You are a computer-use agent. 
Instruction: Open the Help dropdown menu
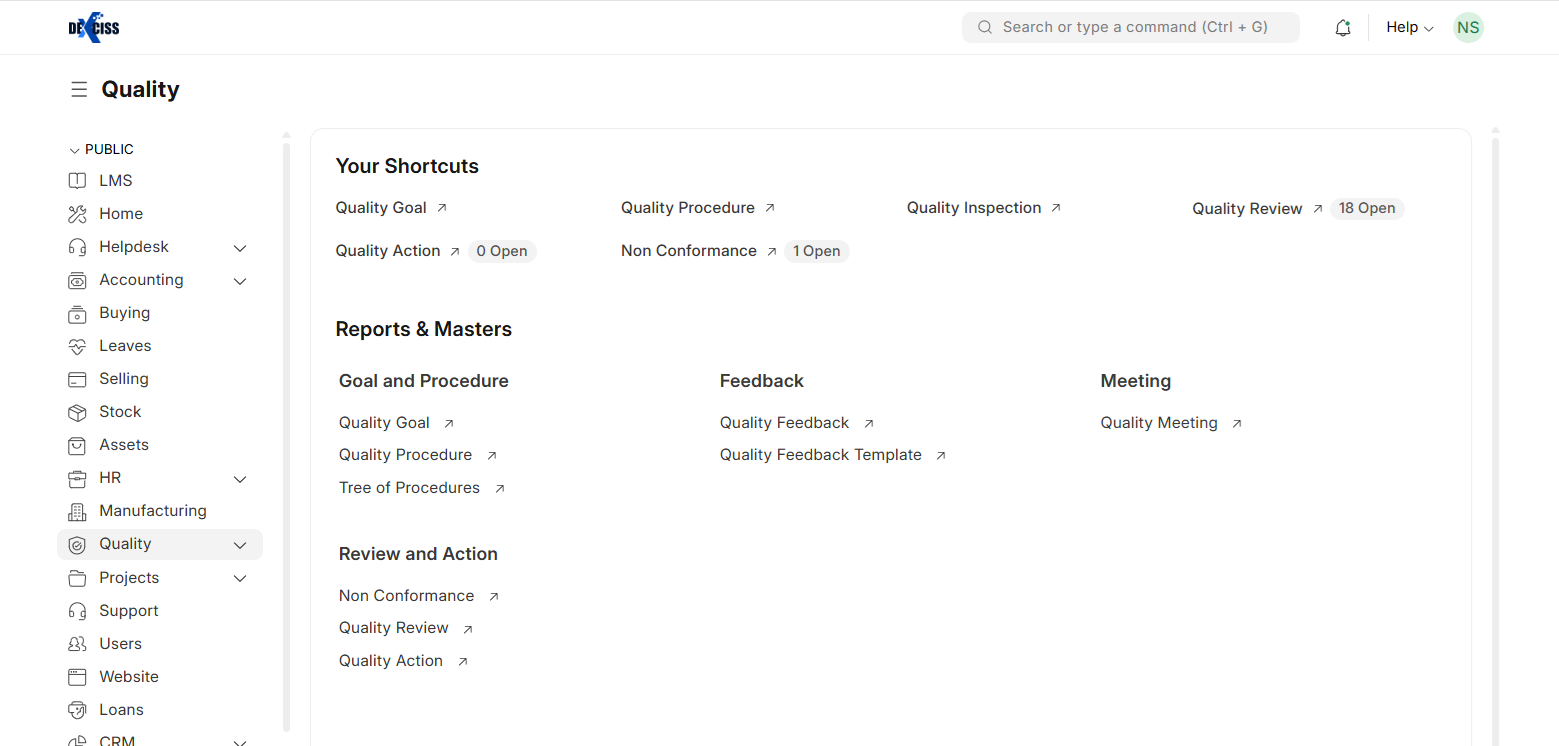pyautogui.click(x=1409, y=28)
